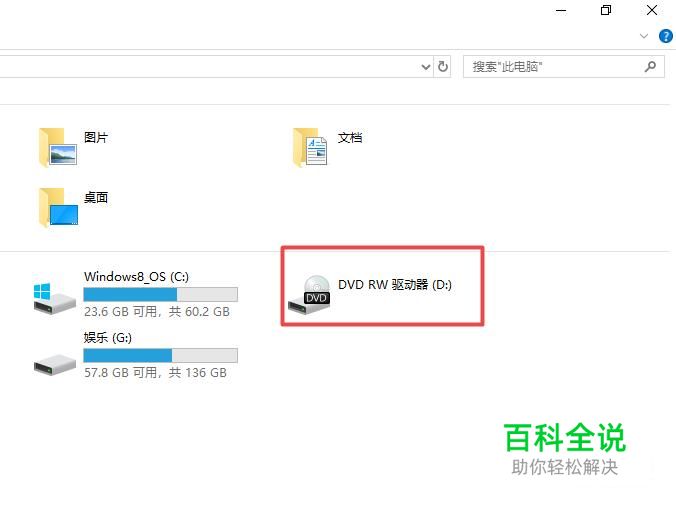Click the C: drive usage bar
This screenshot has width=676, height=511.
[x=160, y=295]
